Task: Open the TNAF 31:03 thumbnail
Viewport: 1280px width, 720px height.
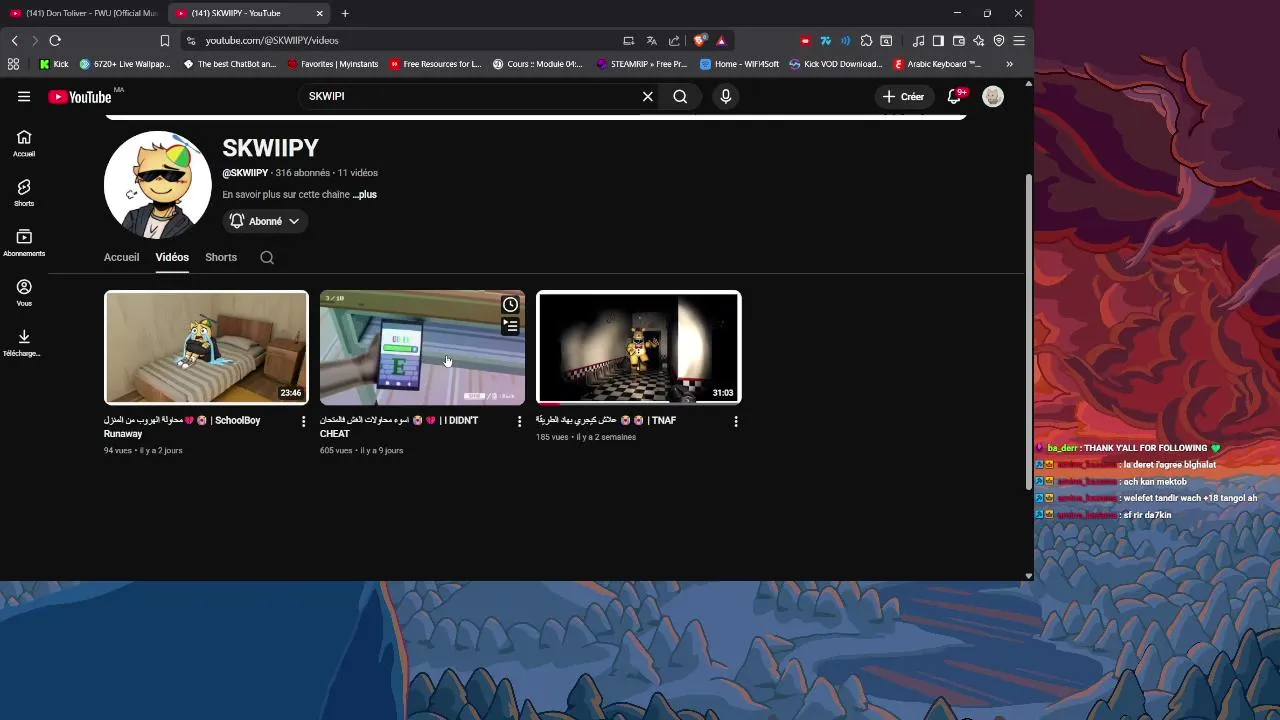Action: [639, 348]
